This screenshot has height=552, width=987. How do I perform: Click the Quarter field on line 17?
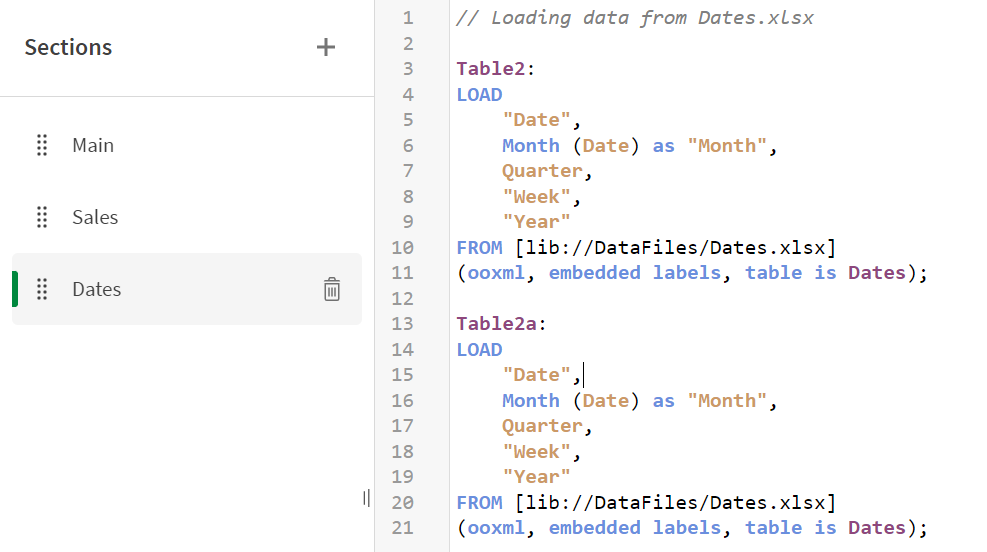542,425
